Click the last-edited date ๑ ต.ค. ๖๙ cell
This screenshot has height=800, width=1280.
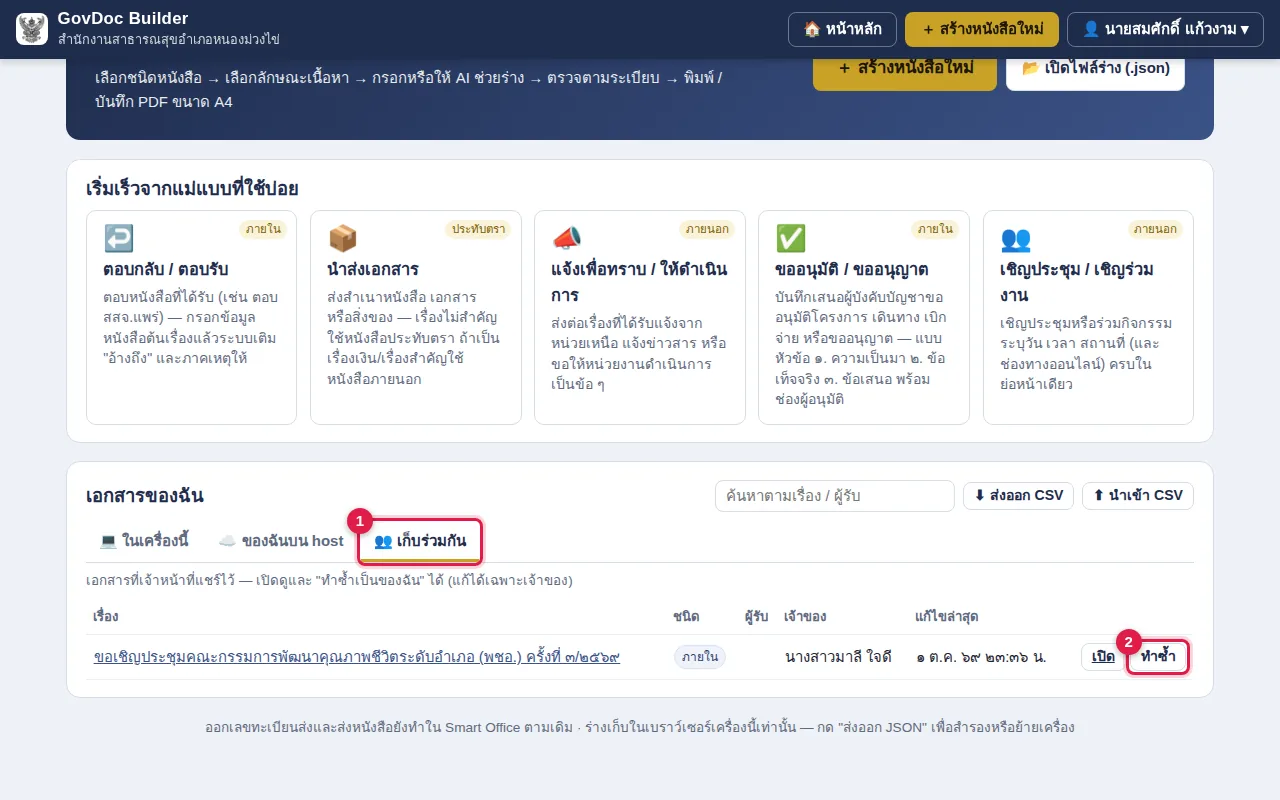tap(981, 657)
